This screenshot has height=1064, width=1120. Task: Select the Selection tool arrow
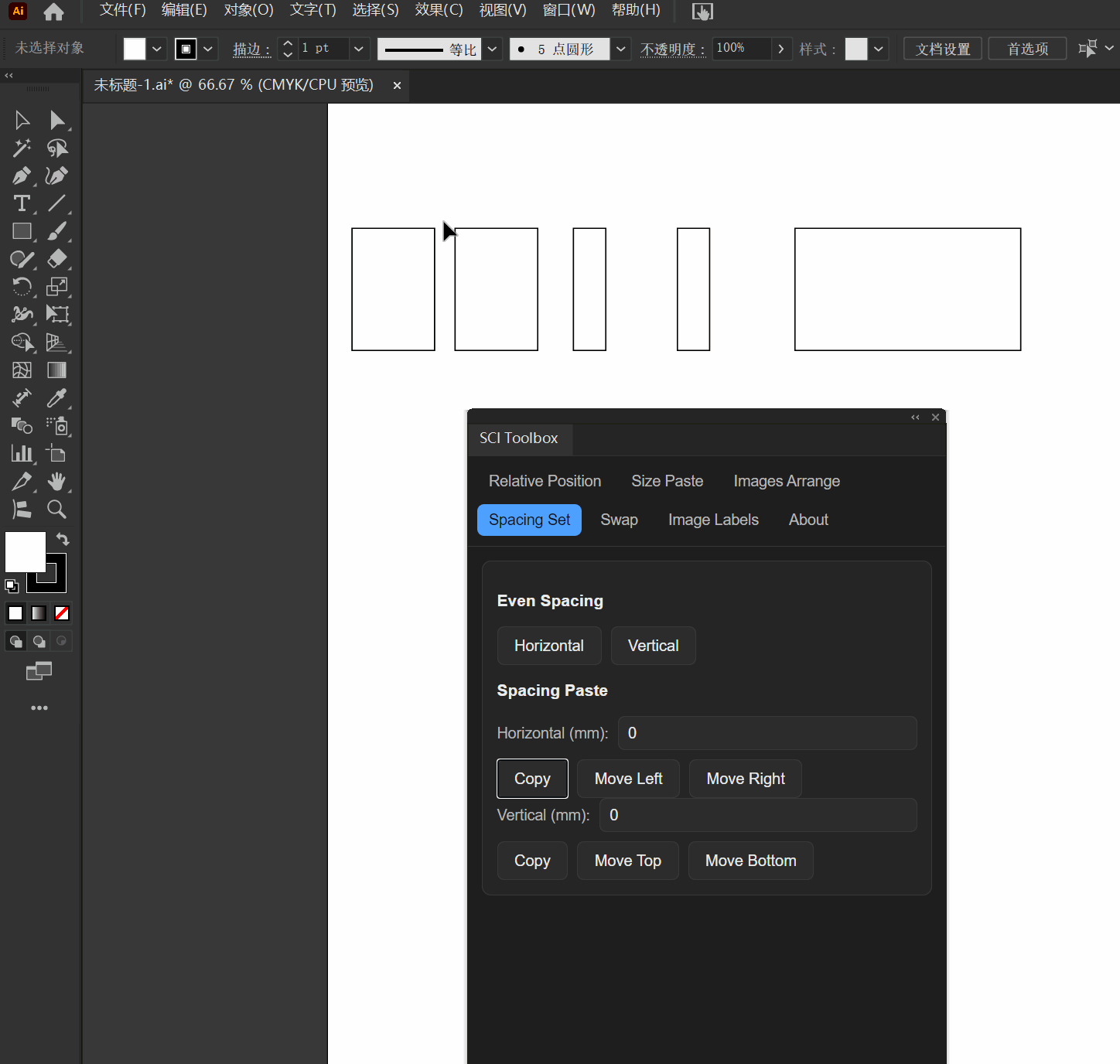pyautogui.click(x=22, y=120)
